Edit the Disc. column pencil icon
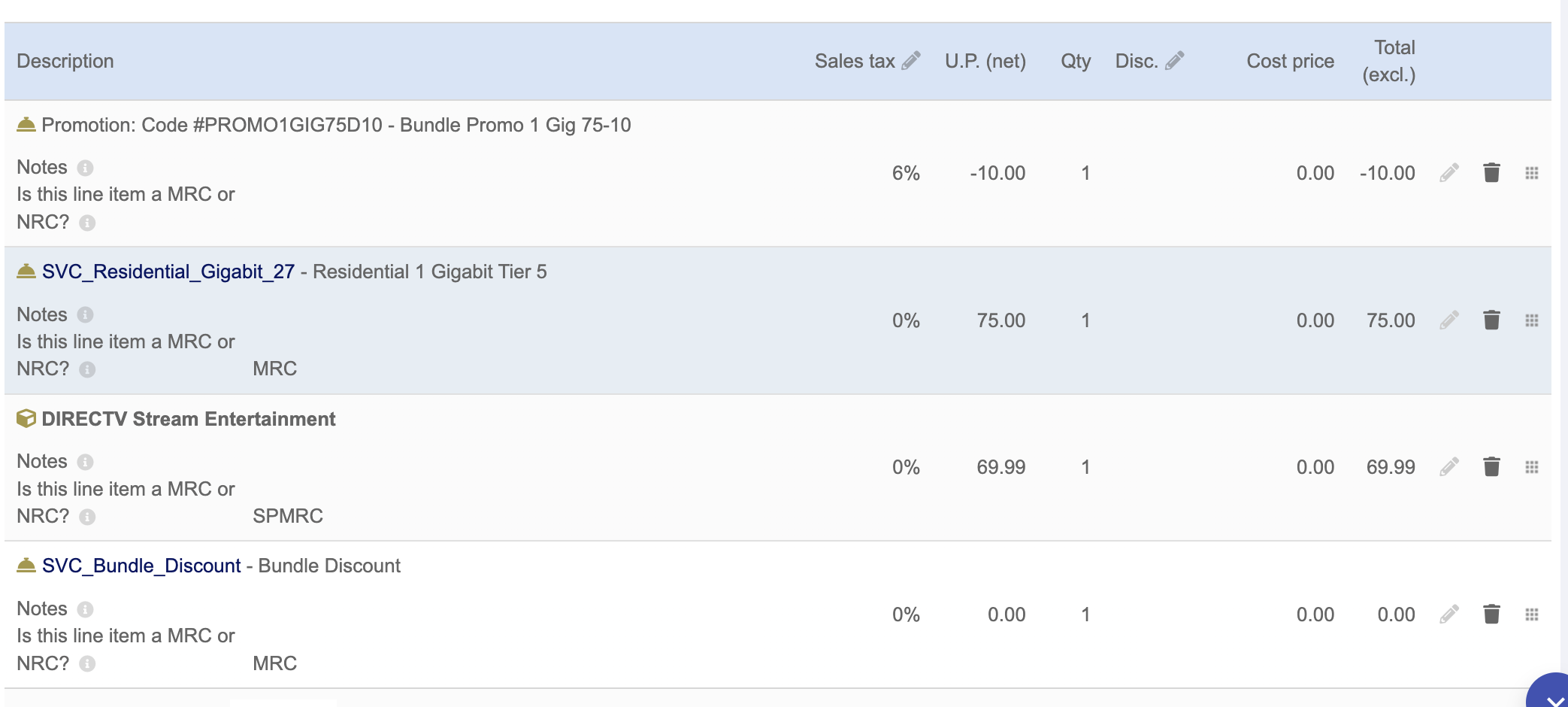The image size is (1568, 707). [x=1175, y=61]
